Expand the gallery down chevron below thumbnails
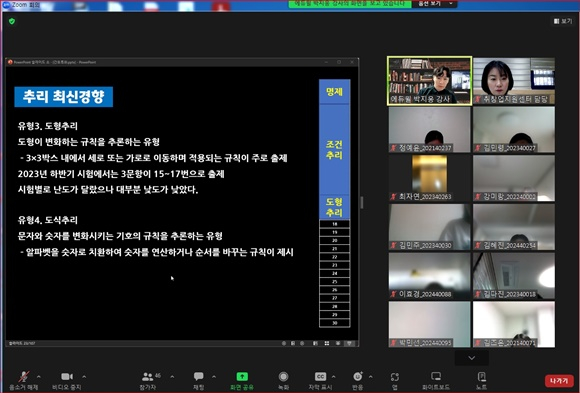 (472, 358)
